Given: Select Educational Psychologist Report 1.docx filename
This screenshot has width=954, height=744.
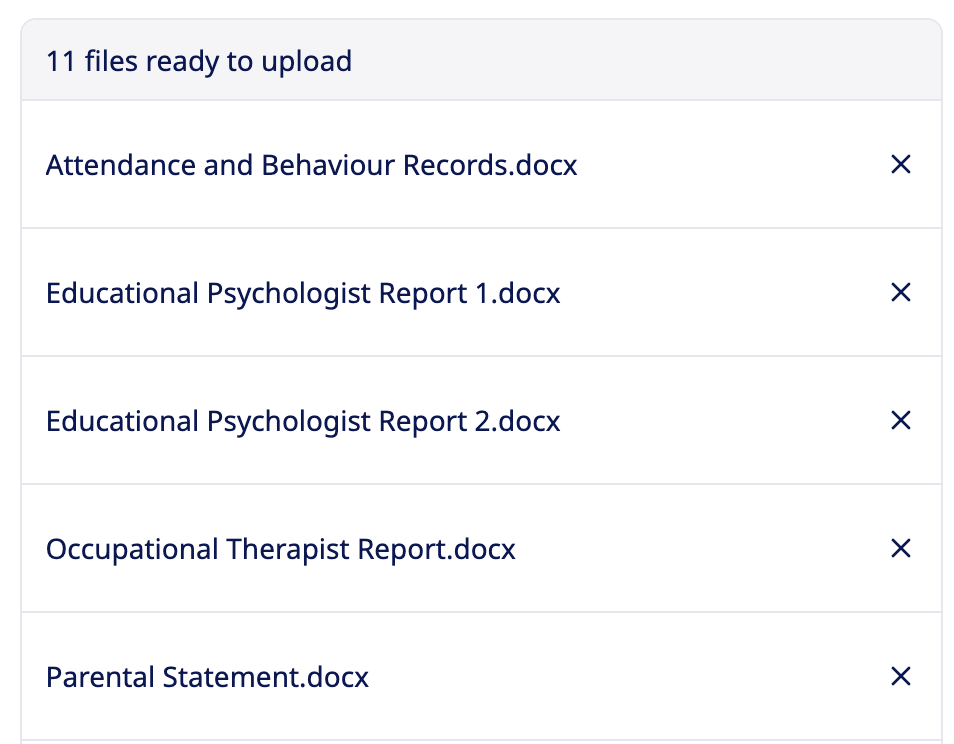Looking at the screenshot, I should click(x=303, y=293).
